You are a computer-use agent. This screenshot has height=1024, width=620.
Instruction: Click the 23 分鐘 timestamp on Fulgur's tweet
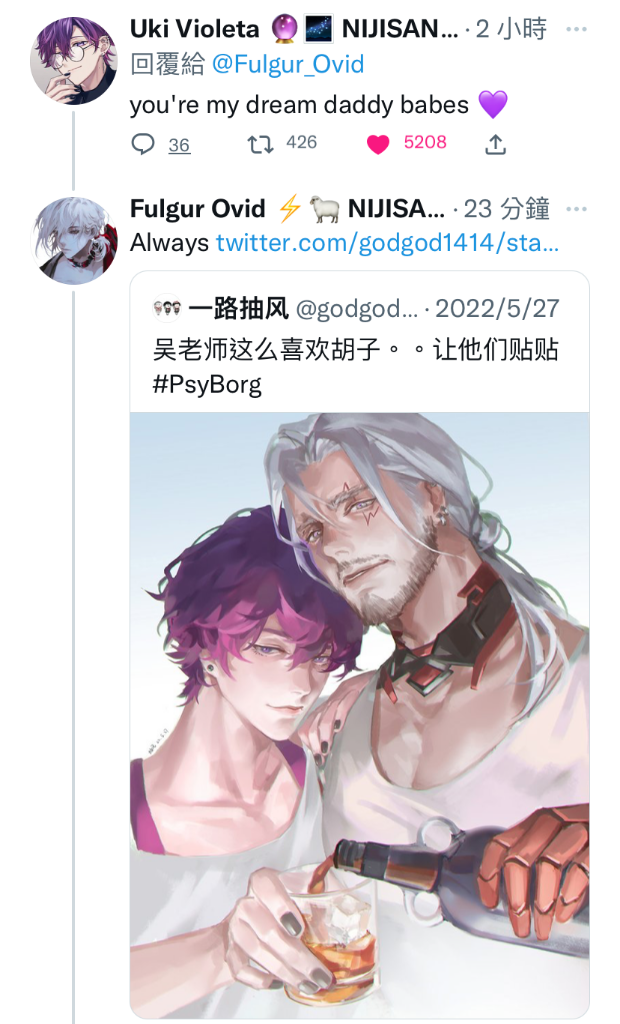click(506, 209)
